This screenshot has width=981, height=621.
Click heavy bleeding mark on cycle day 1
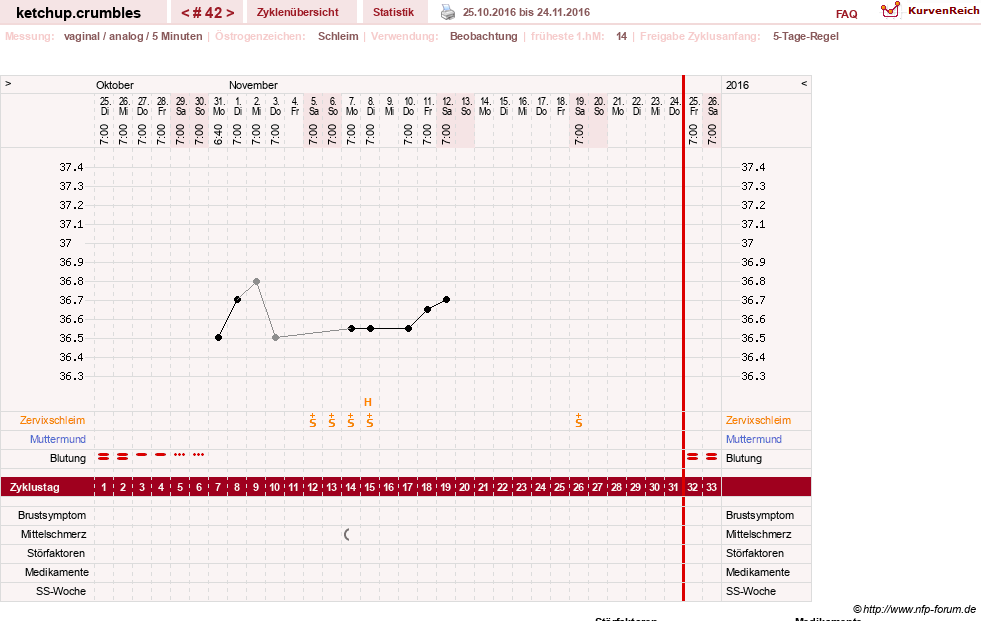coord(104,457)
